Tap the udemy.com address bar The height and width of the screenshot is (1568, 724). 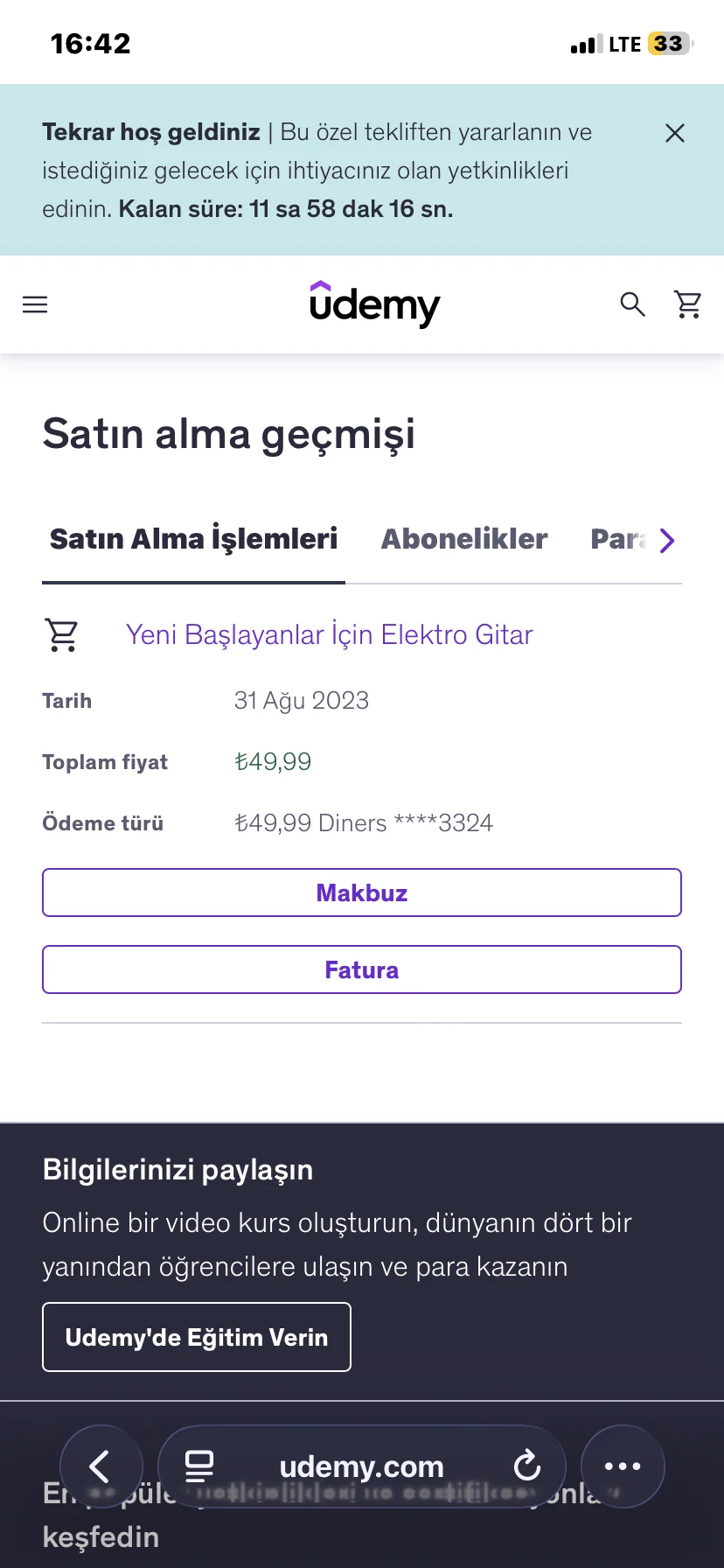tap(361, 1466)
